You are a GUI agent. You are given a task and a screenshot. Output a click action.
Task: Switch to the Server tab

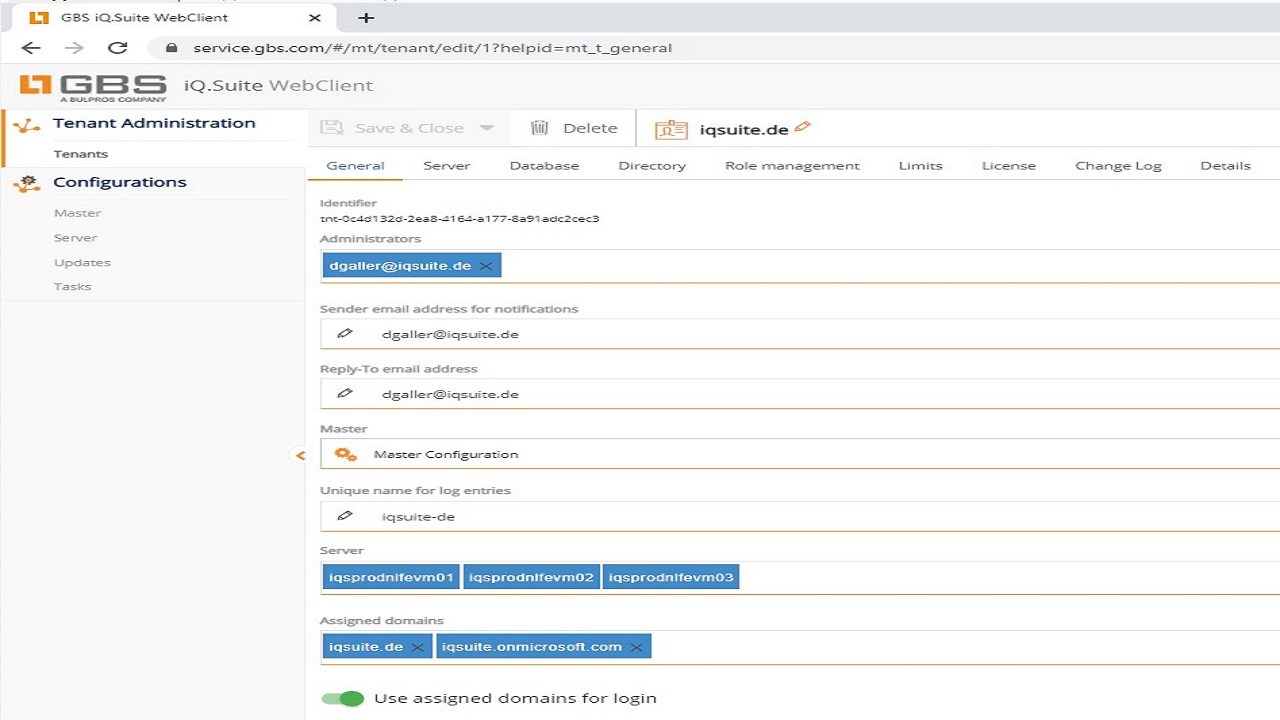[446, 166]
